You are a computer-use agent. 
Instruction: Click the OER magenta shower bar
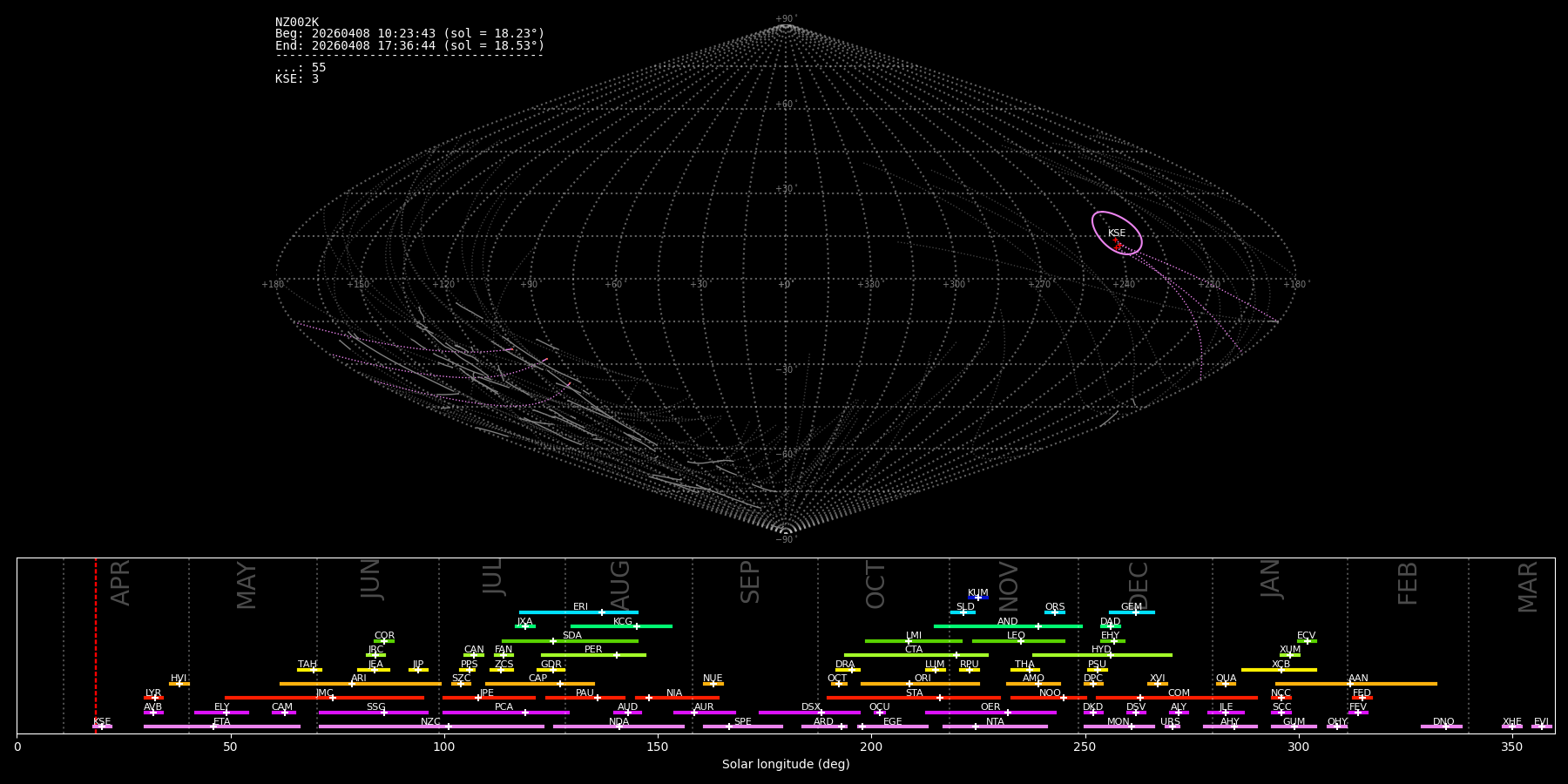point(990,713)
